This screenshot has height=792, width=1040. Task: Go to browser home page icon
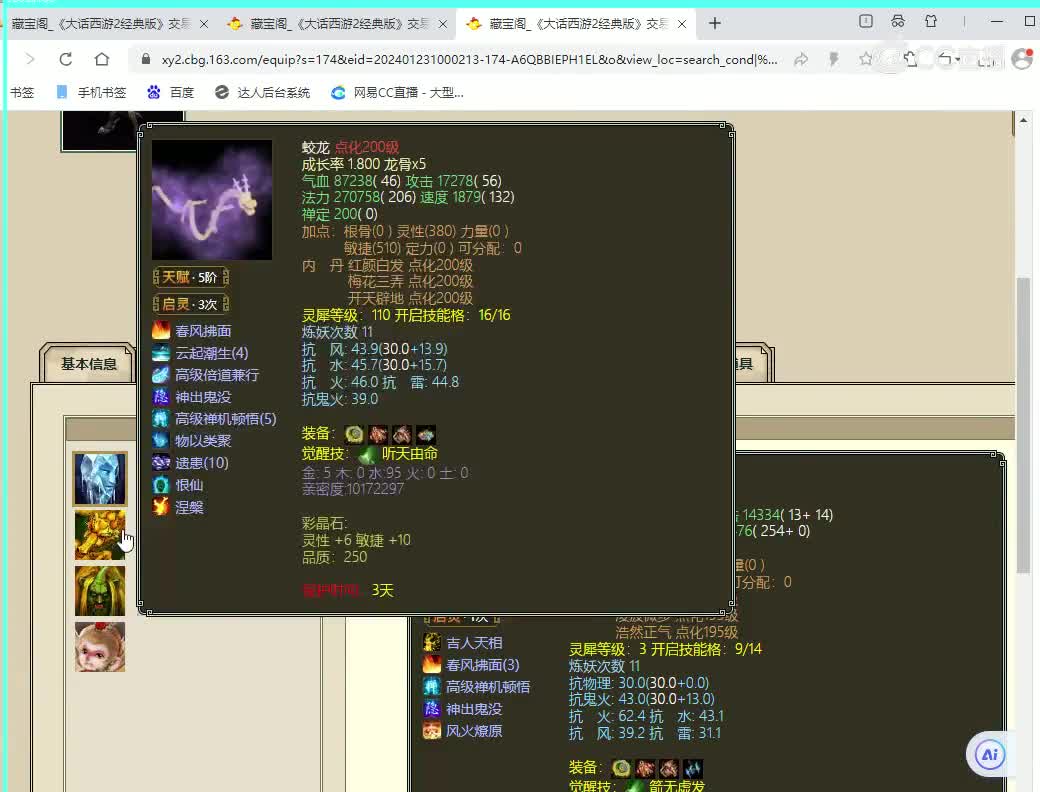click(x=101, y=59)
